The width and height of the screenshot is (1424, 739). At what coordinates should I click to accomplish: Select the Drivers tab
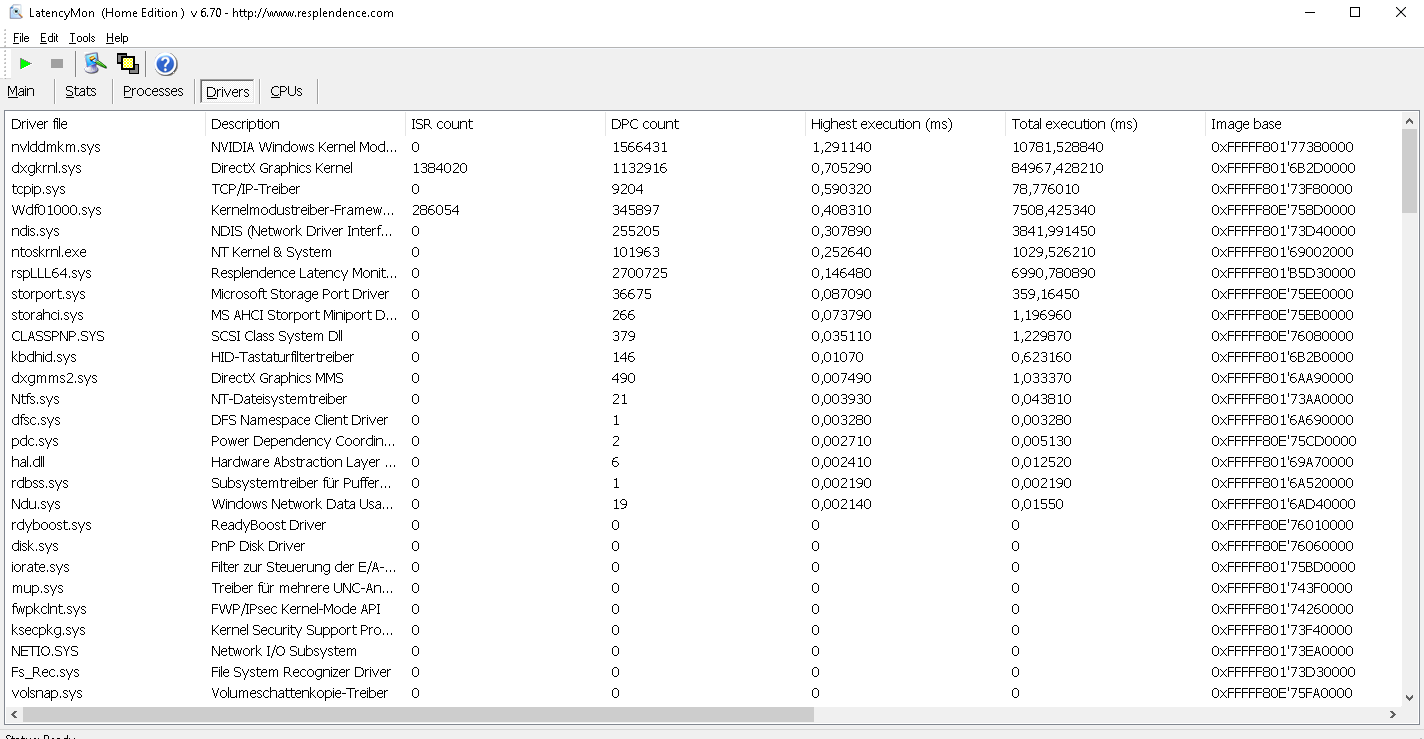point(228,92)
